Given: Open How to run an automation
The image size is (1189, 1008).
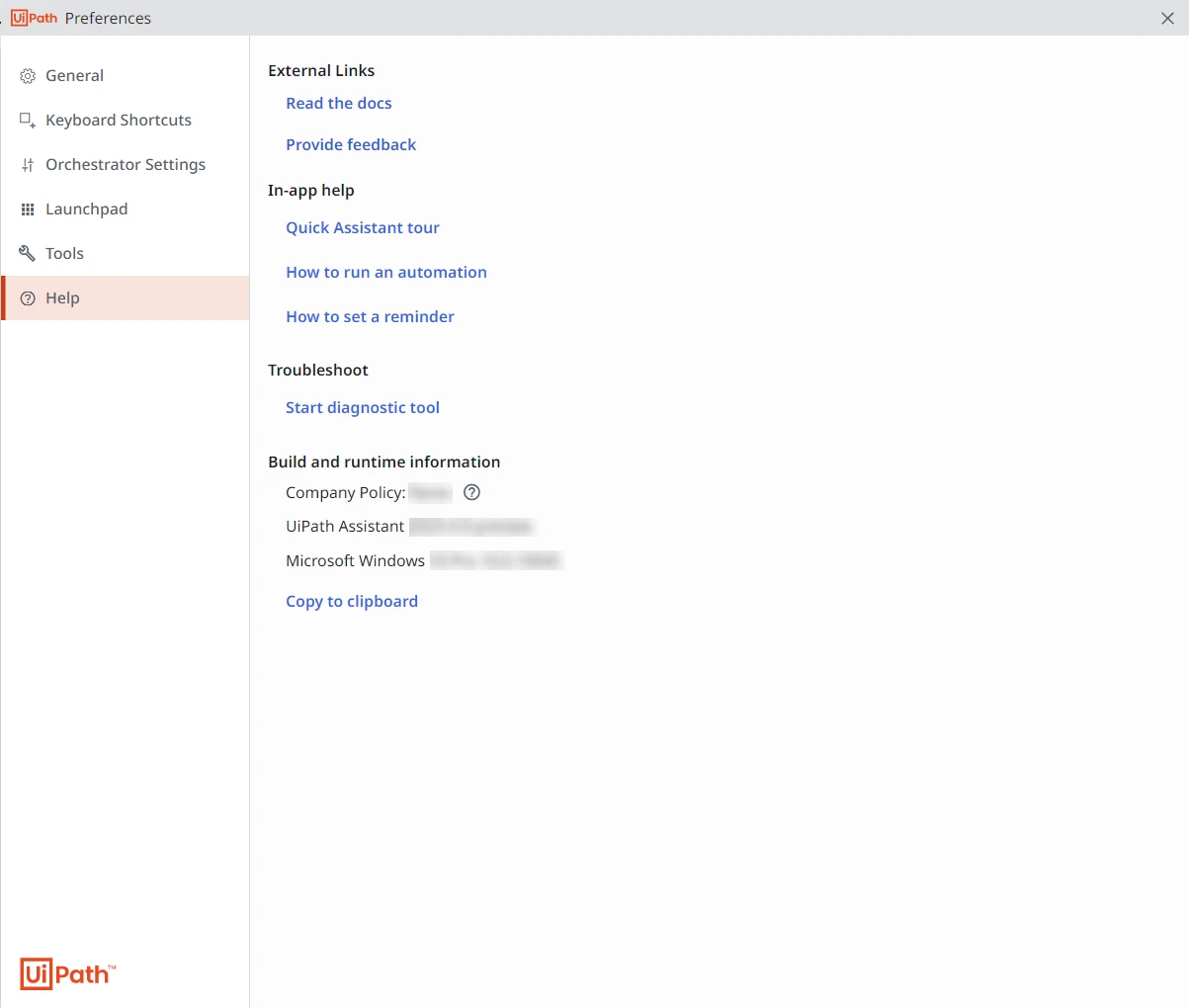Looking at the screenshot, I should coord(386,273).
